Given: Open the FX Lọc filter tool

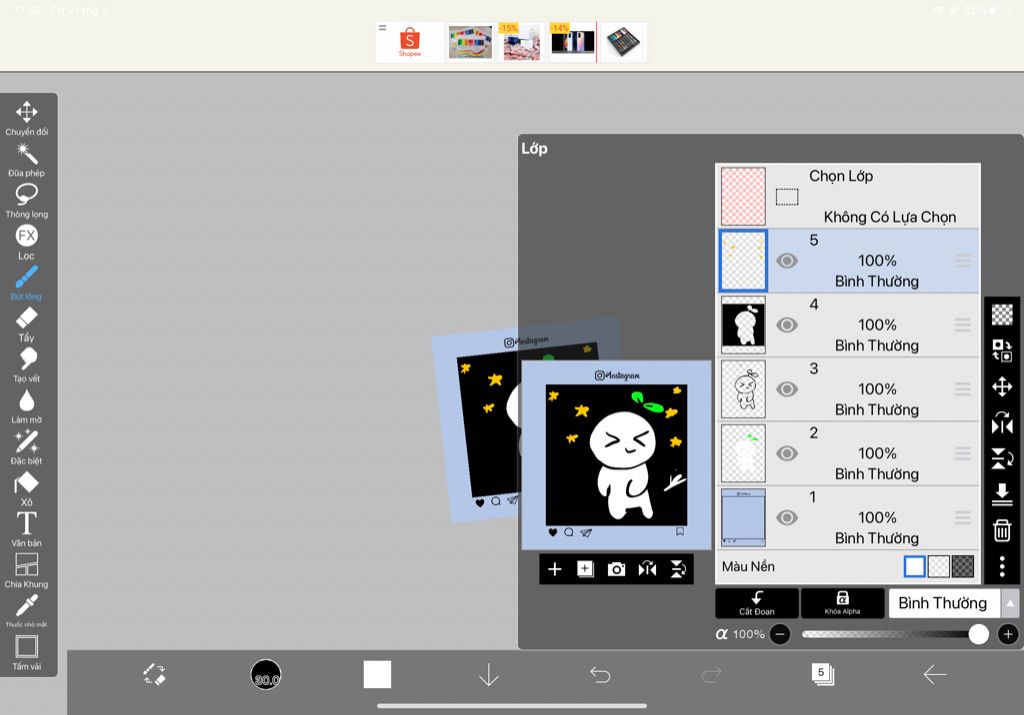Looking at the screenshot, I should click(27, 242).
